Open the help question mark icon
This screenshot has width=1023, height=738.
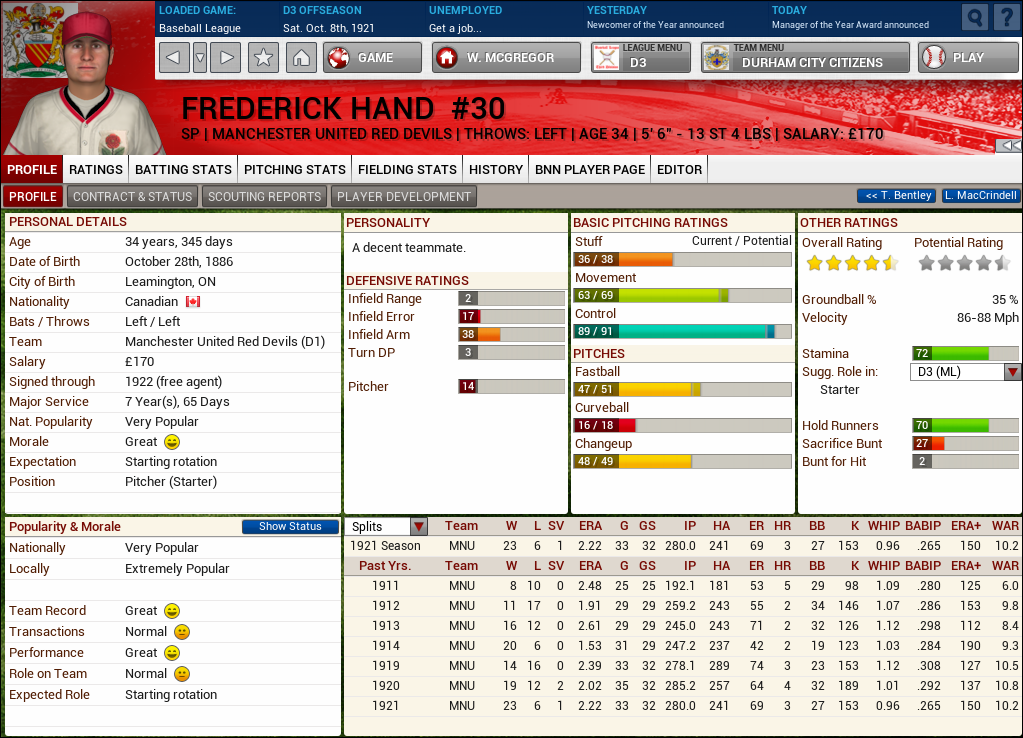click(x=1006, y=17)
